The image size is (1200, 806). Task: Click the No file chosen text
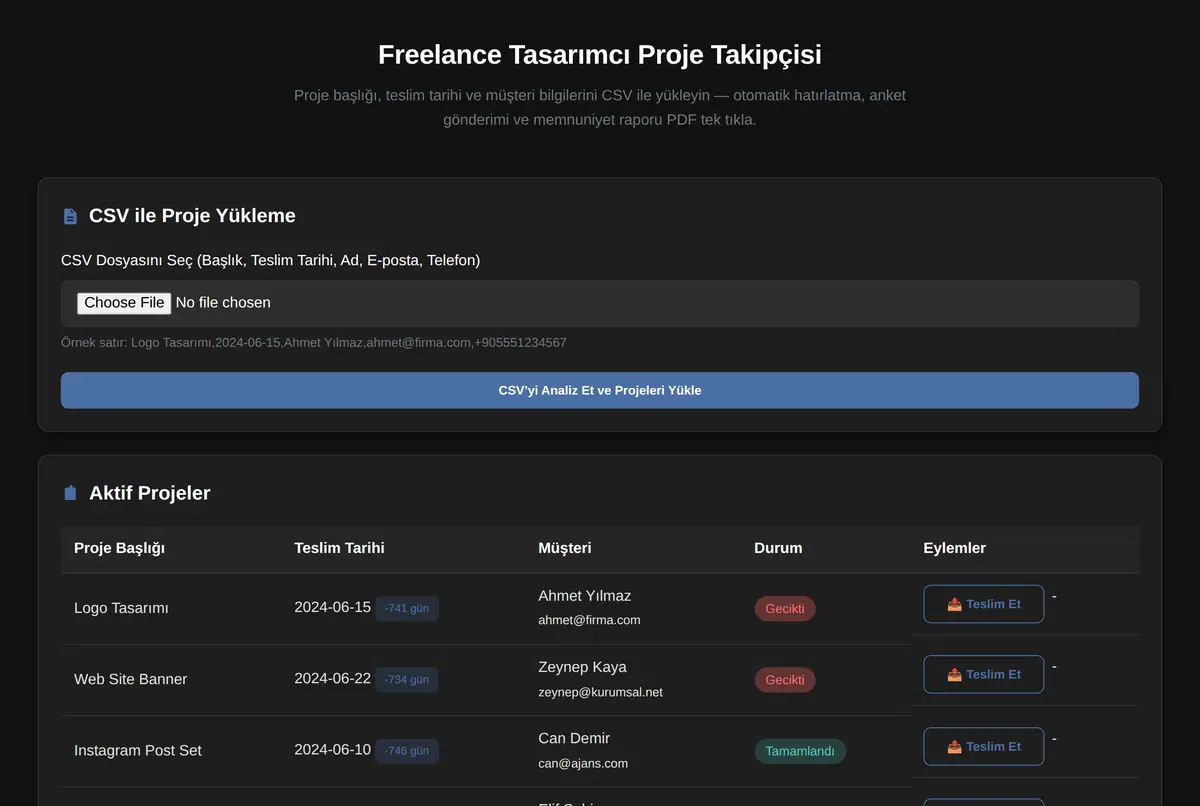223,303
